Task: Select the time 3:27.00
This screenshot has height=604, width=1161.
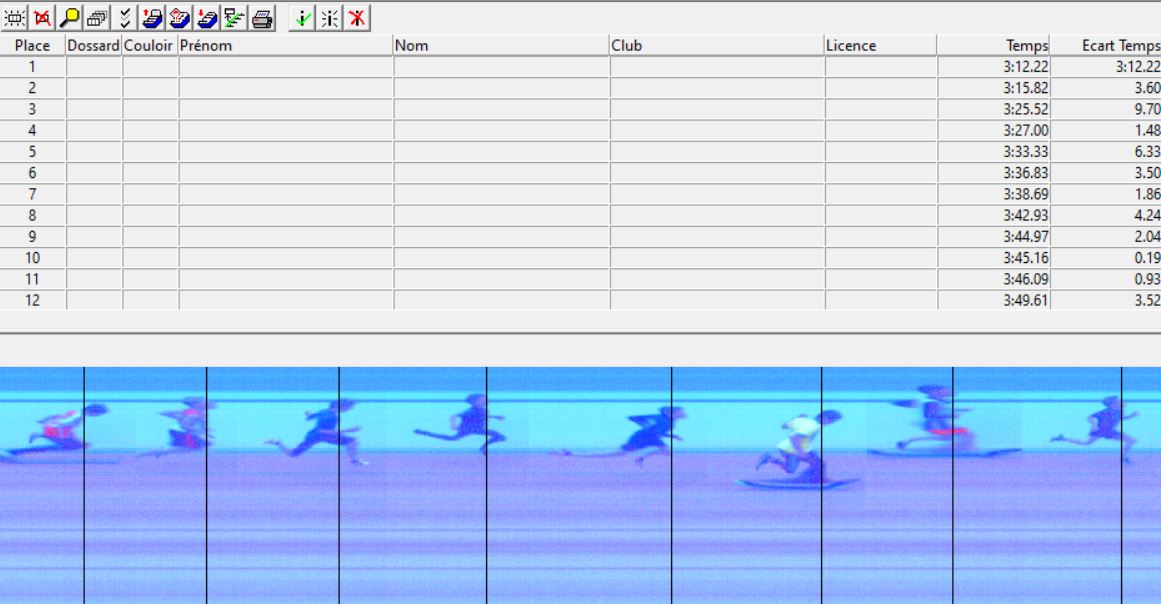Action: click(1026, 130)
